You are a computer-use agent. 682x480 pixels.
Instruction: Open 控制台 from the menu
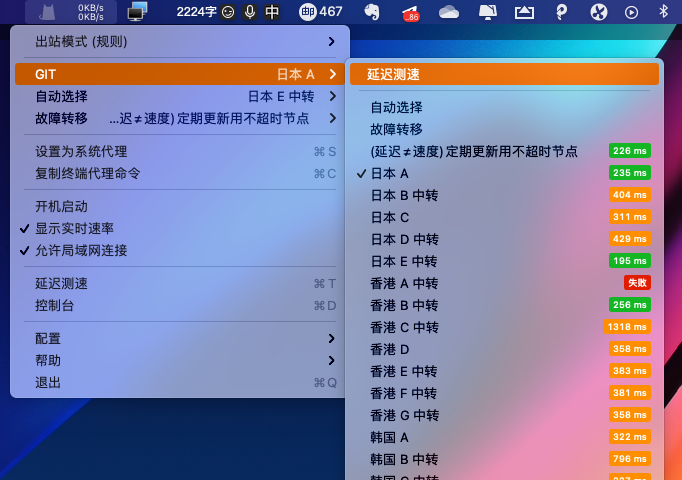pos(55,305)
